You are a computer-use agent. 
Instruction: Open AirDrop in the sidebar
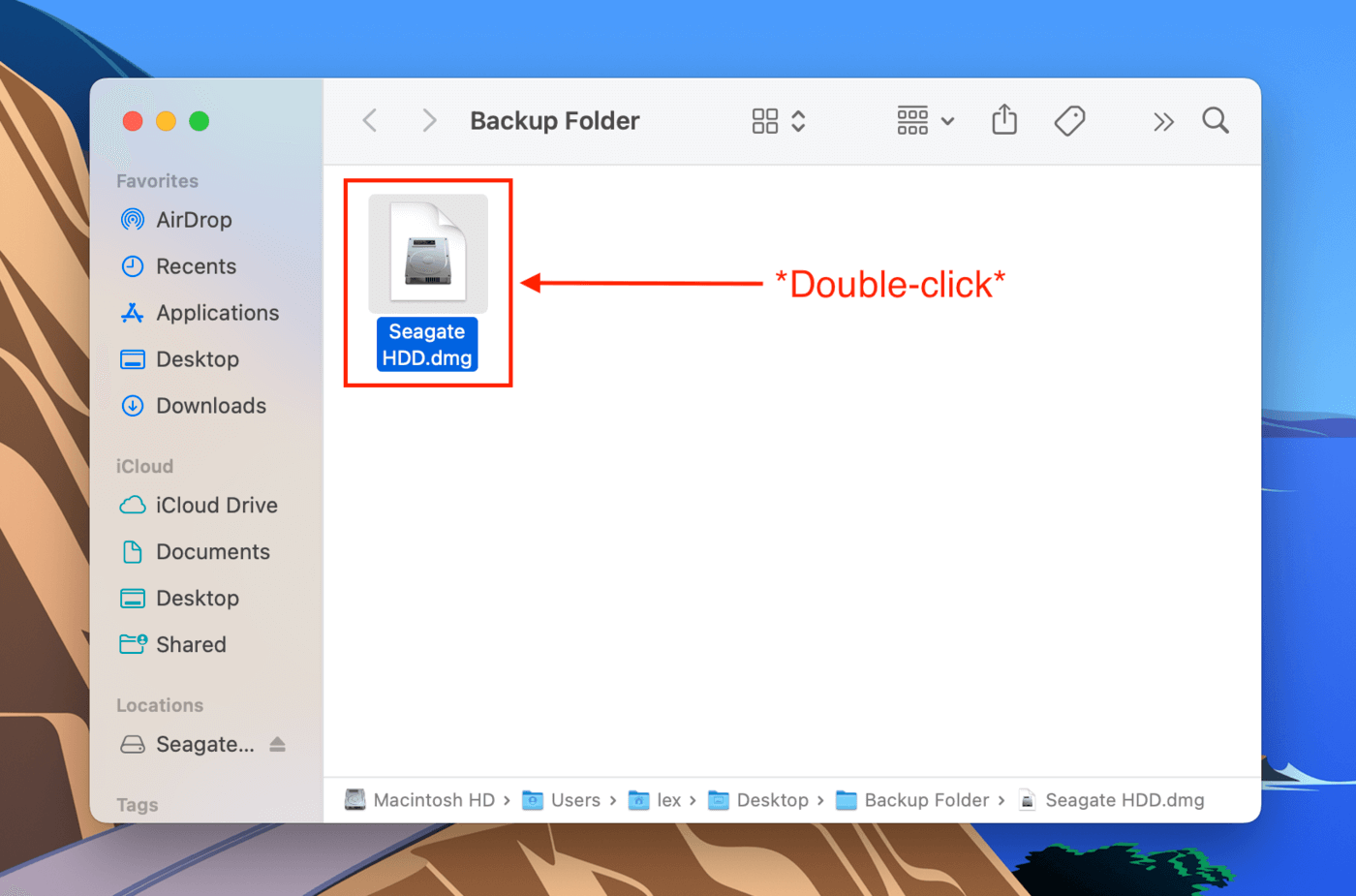coord(194,220)
